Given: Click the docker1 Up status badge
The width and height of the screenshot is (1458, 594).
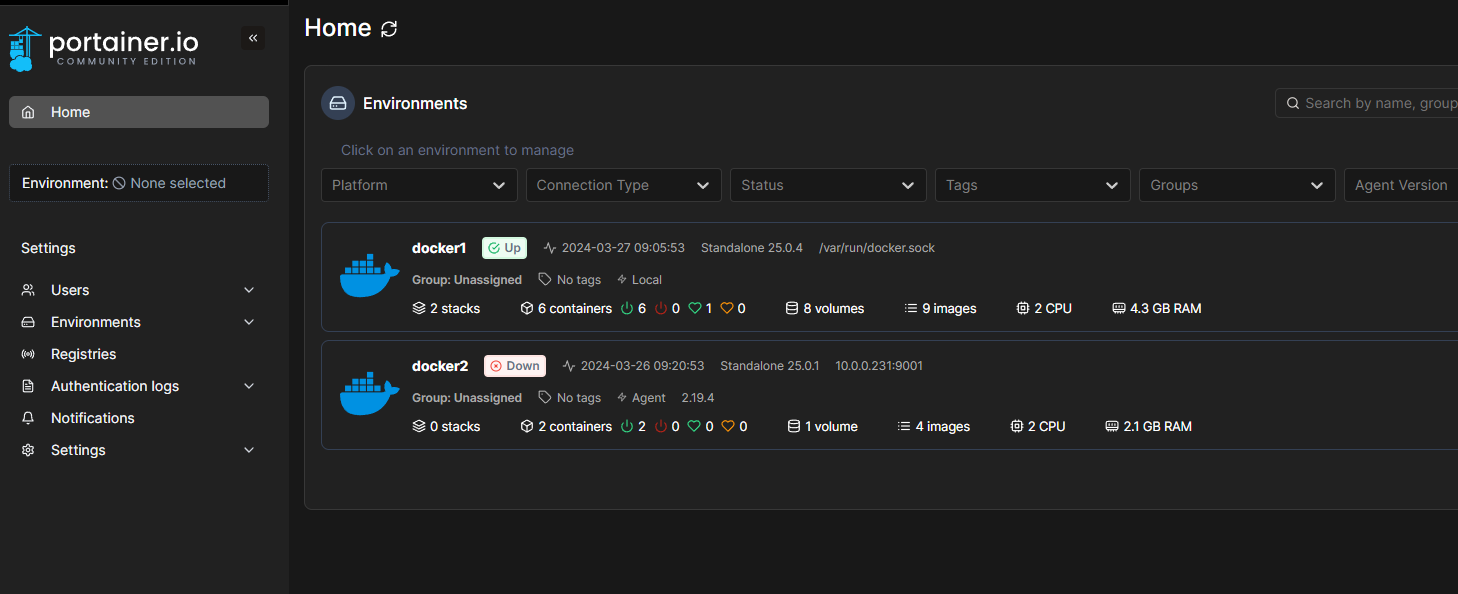Looking at the screenshot, I should pos(504,248).
